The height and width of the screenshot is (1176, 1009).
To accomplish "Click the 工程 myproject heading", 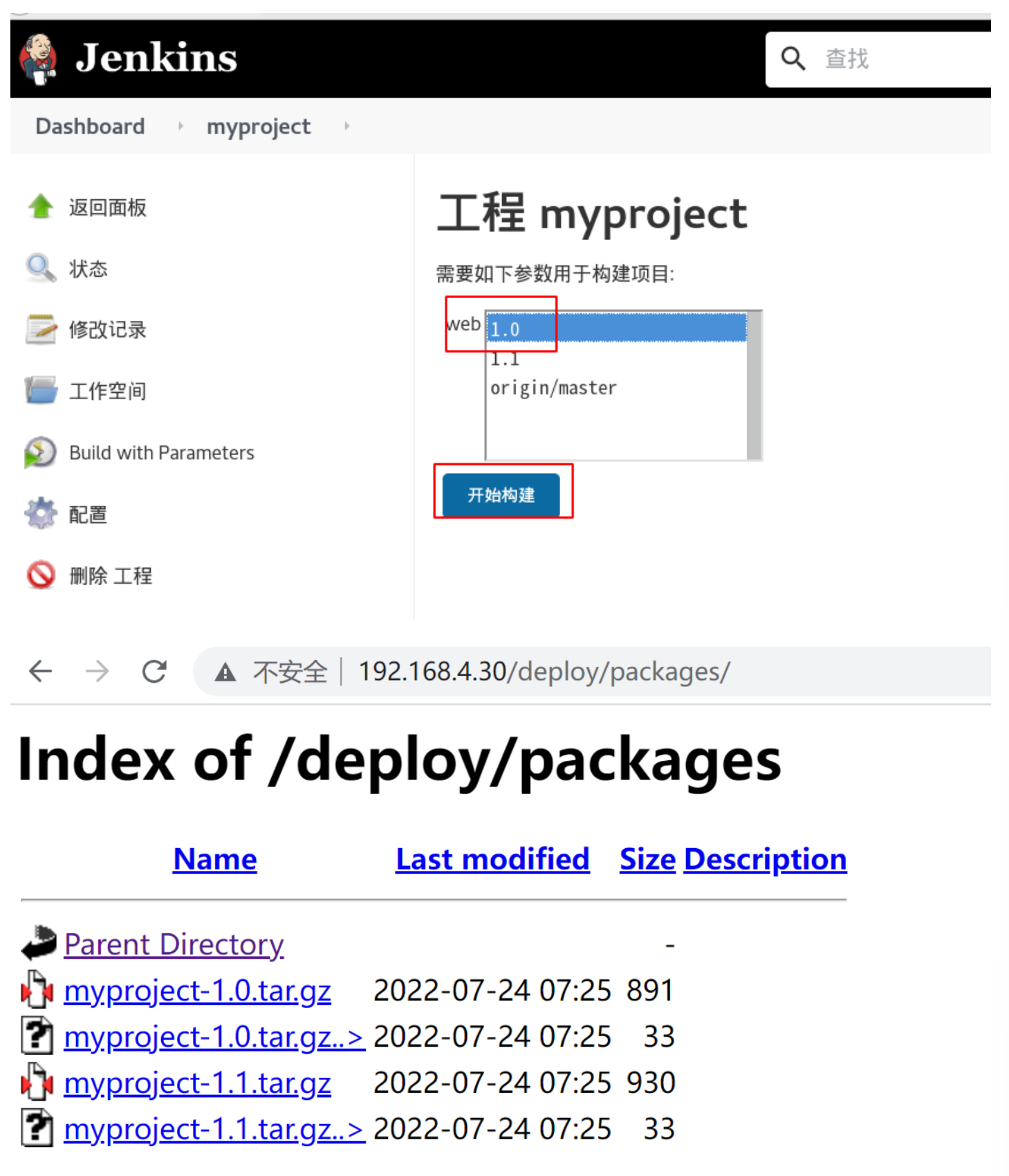I will tap(592, 213).
